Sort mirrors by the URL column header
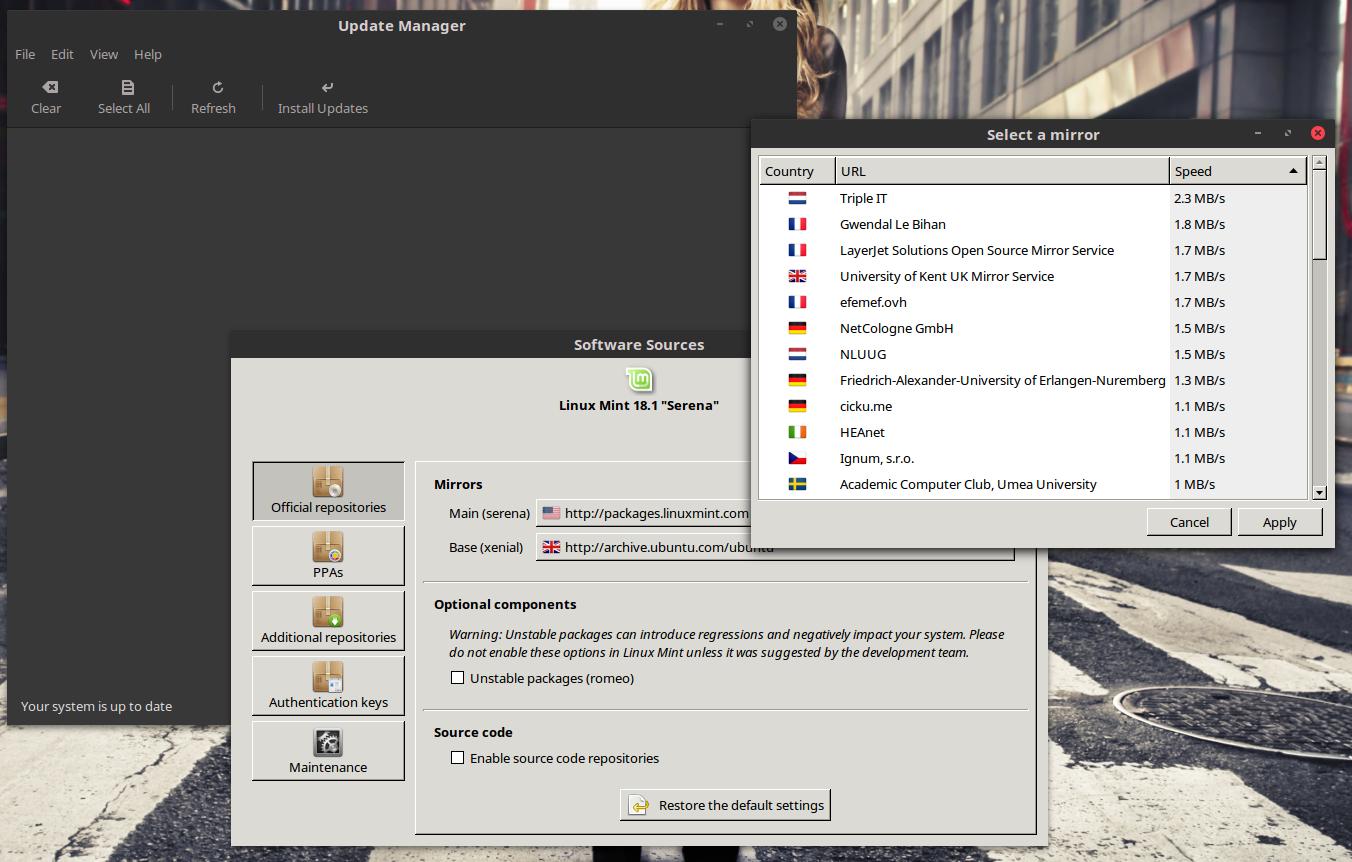The height and width of the screenshot is (862, 1352). [1002, 171]
